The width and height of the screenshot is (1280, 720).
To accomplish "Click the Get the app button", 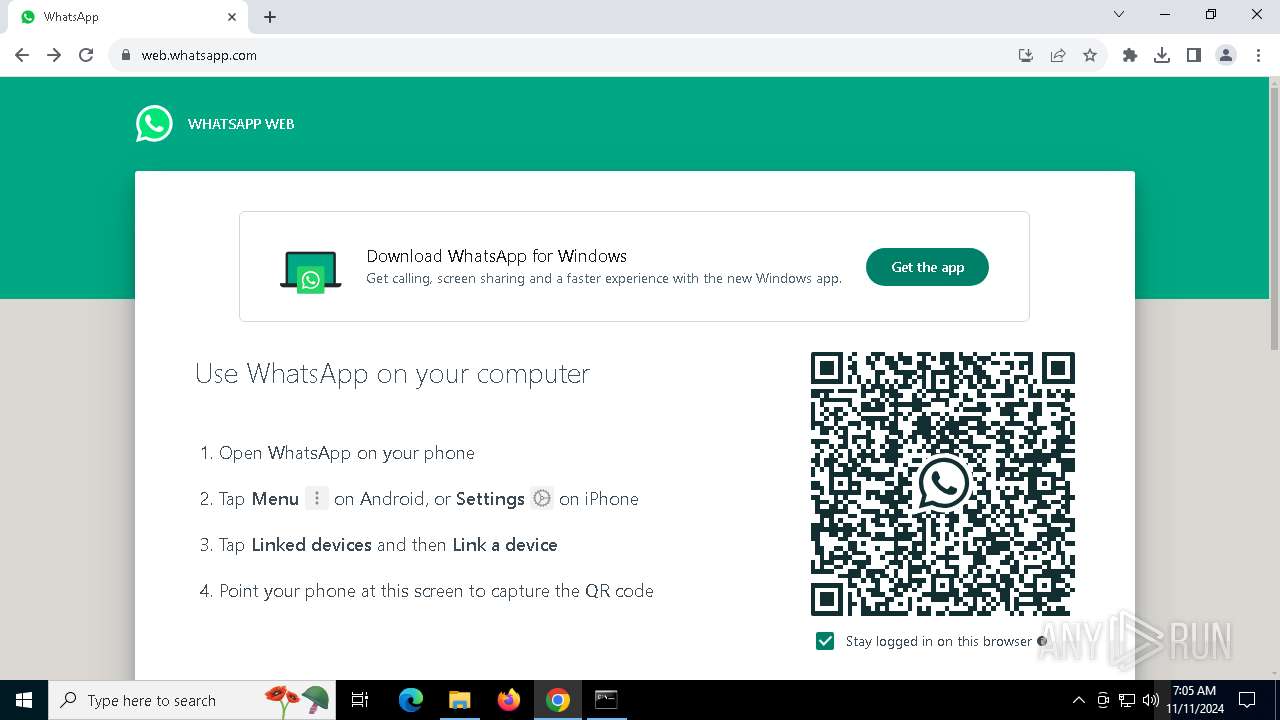I will pyautogui.click(x=927, y=267).
